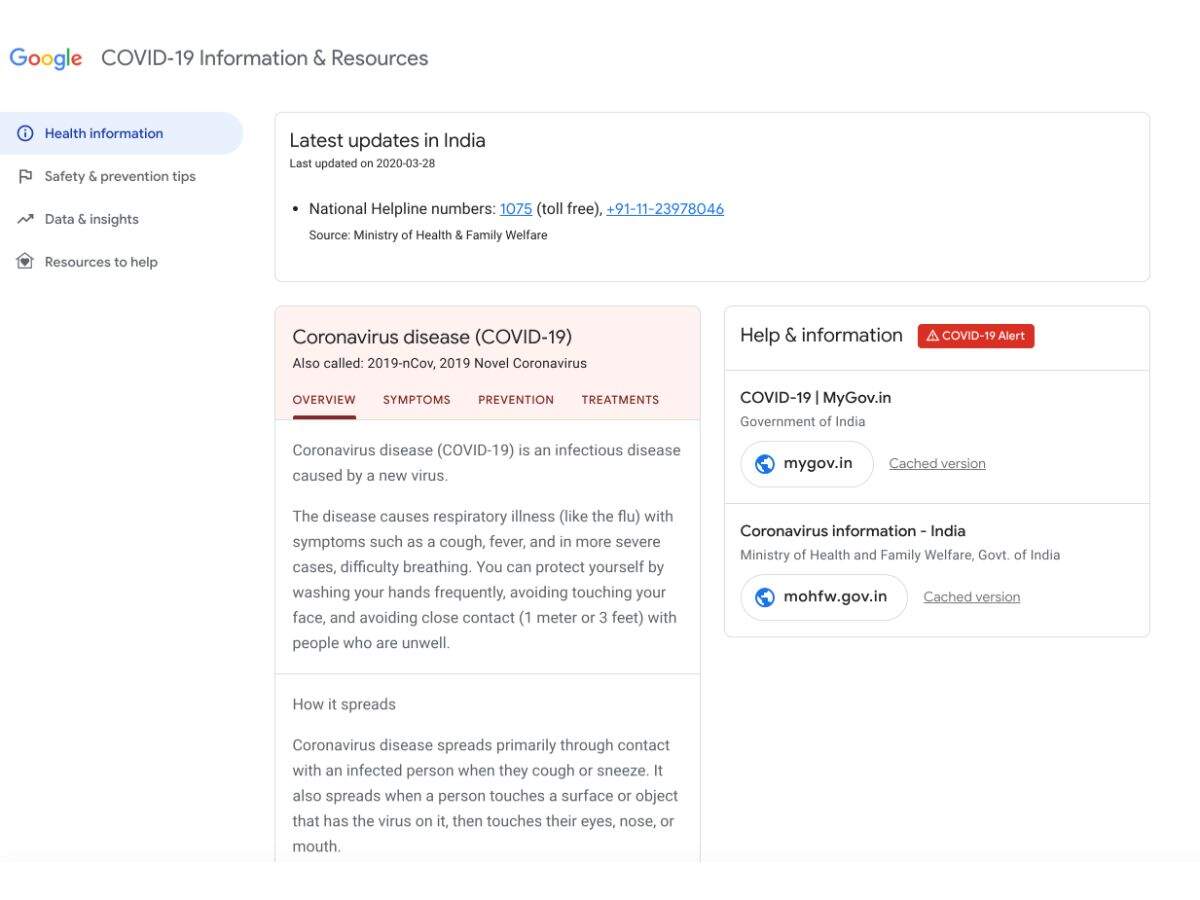This screenshot has height=900, width=1200.
Task: Click the red COVID-19 Alert badge
Action: click(x=976, y=335)
